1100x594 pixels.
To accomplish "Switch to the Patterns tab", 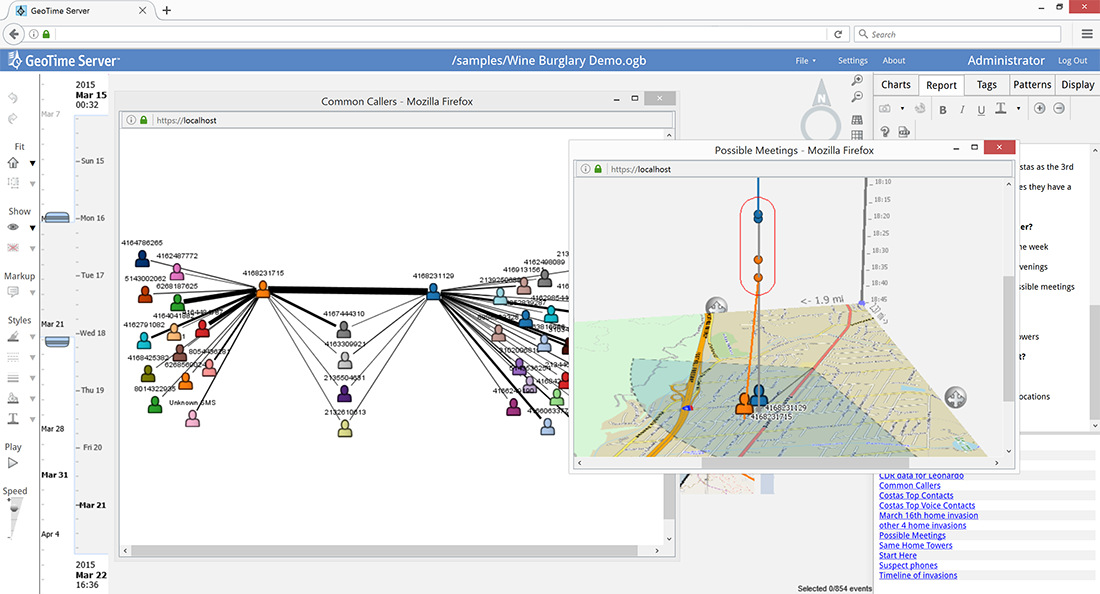I will pyautogui.click(x=1032, y=84).
